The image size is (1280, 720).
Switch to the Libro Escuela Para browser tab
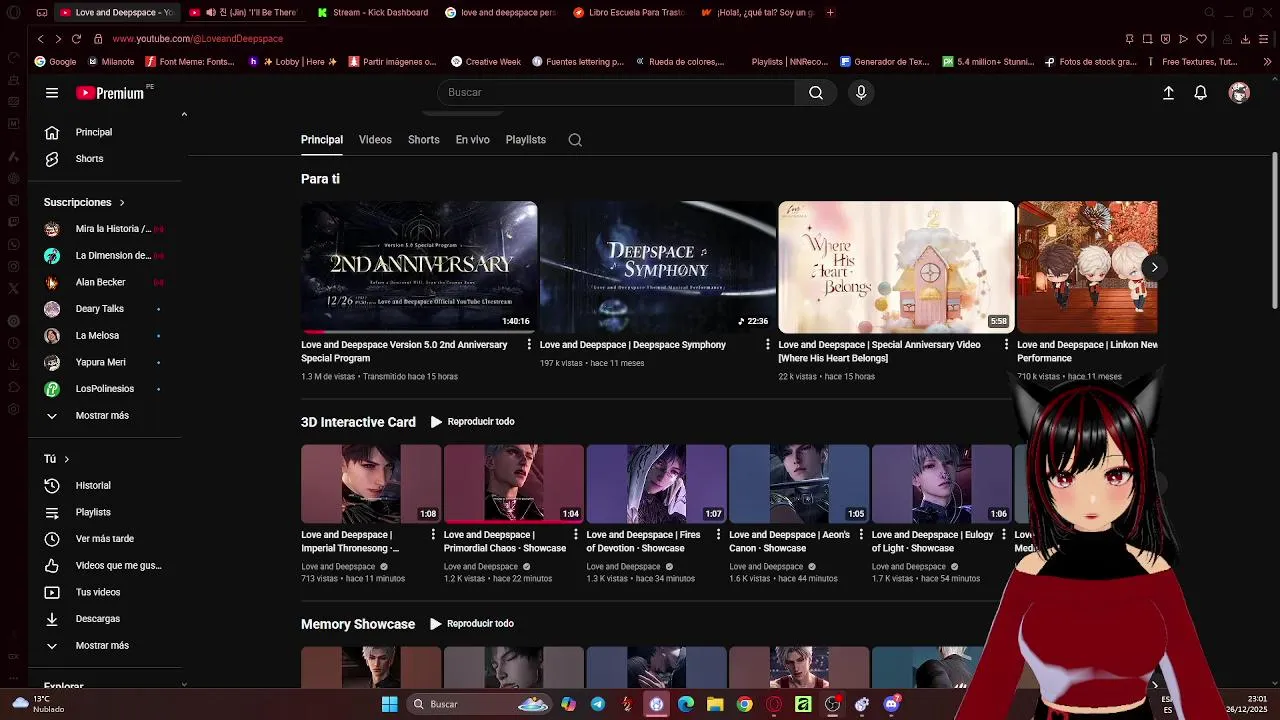(x=628, y=13)
